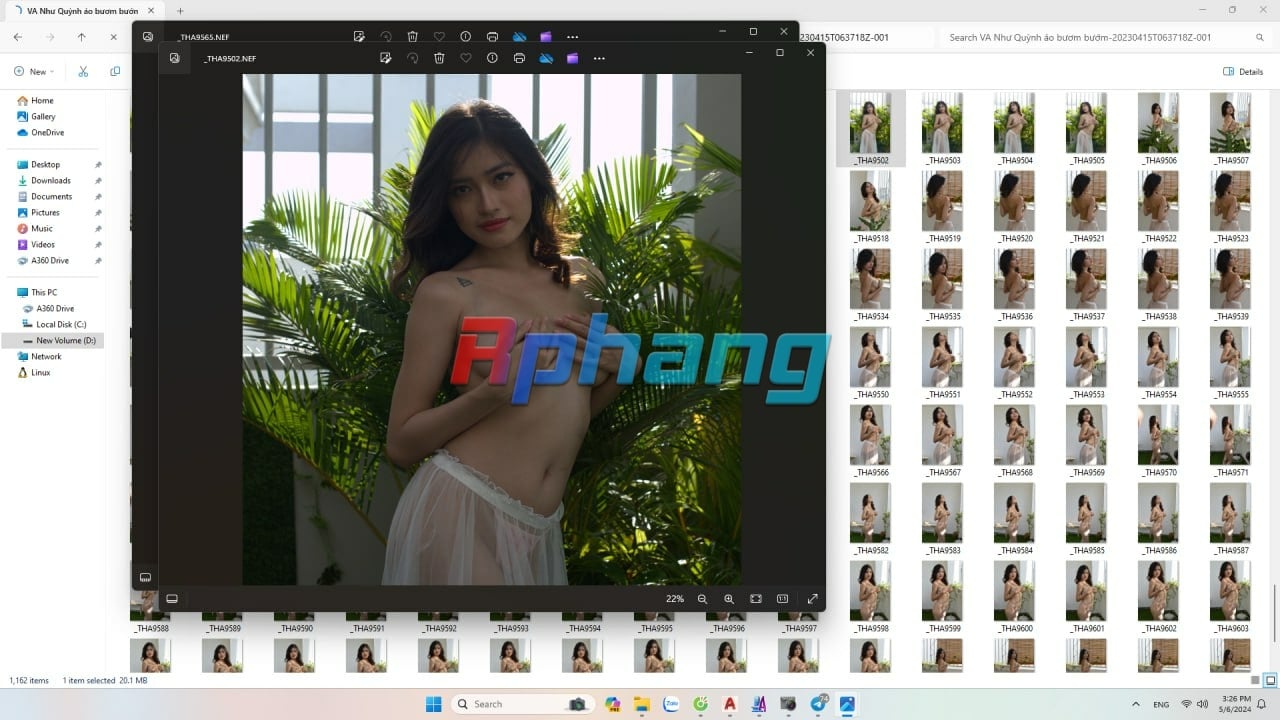Toggle the filmstrip in the _THA9502.NEF viewer
This screenshot has width=1280, height=720.
pyautogui.click(x=172, y=599)
